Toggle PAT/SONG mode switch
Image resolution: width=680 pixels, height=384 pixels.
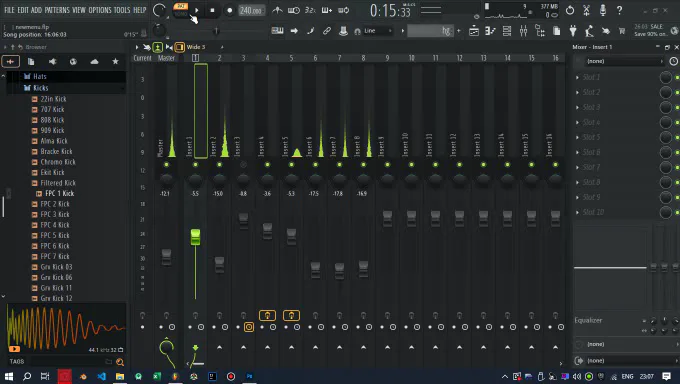pyautogui.click(x=180, y=10)
